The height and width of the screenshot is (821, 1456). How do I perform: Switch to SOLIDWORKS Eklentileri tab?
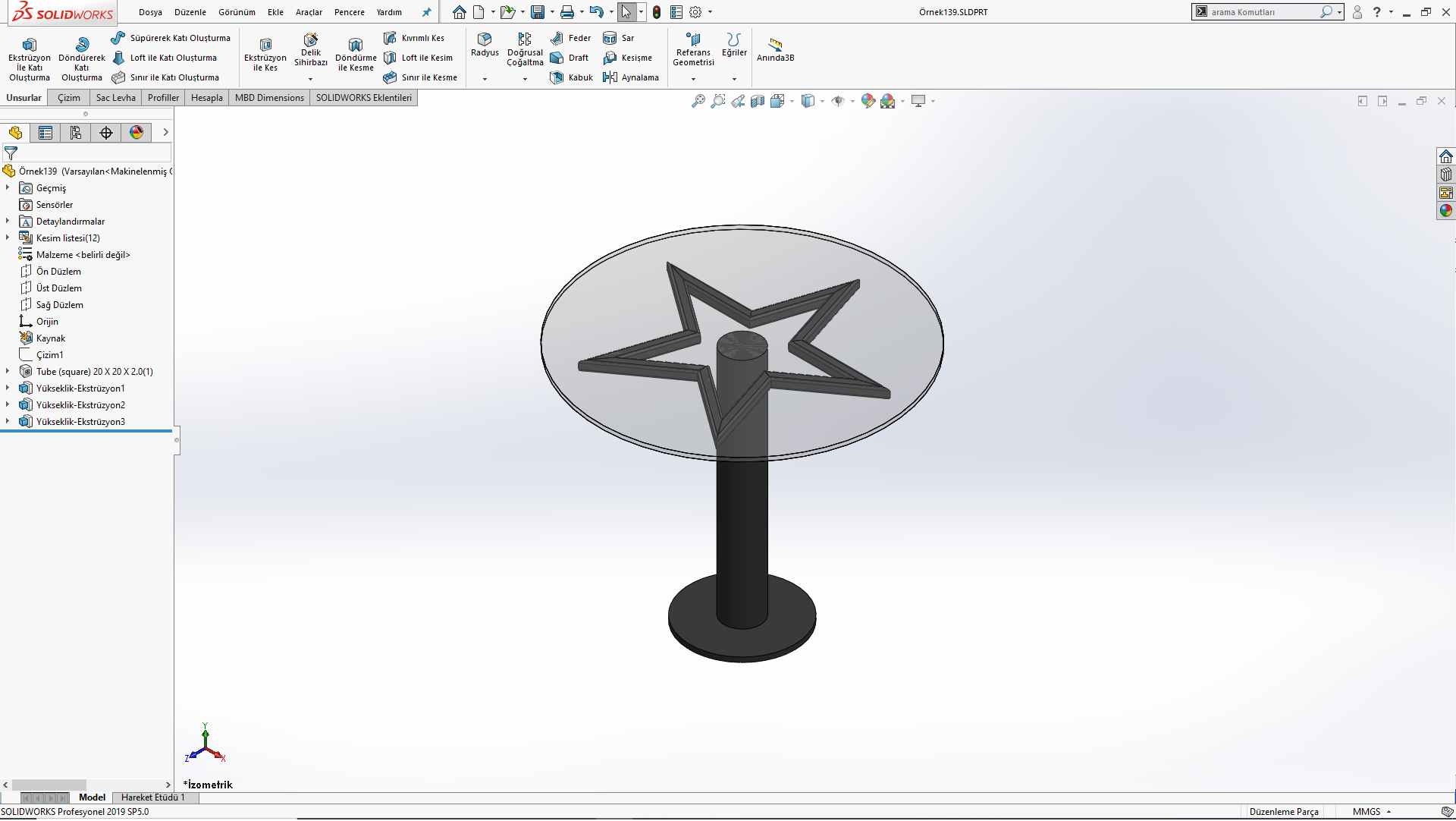pyautogui.click(x=364, y=98)
